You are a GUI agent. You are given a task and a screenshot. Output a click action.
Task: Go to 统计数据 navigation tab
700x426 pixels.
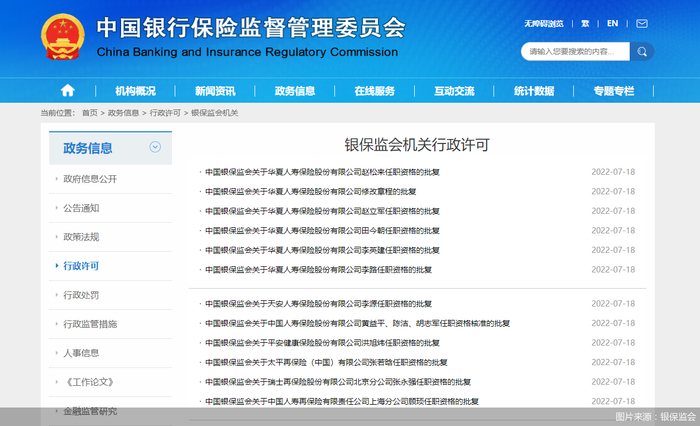(x=534, y=91)
